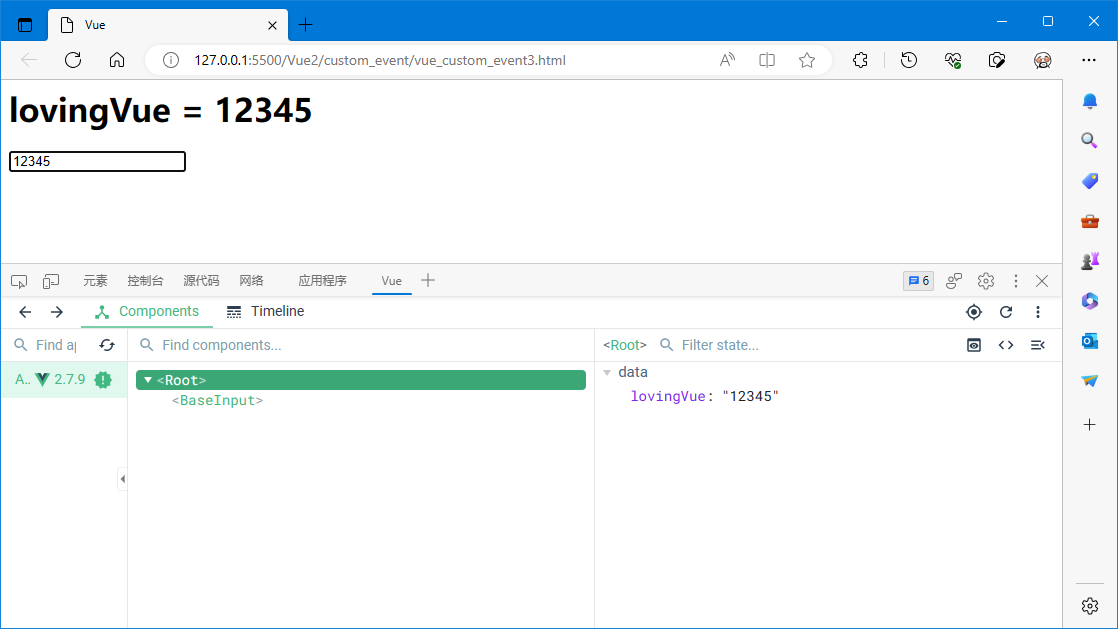
Task: Open the 源代码 DevTools tab
Action: [201, 281]
